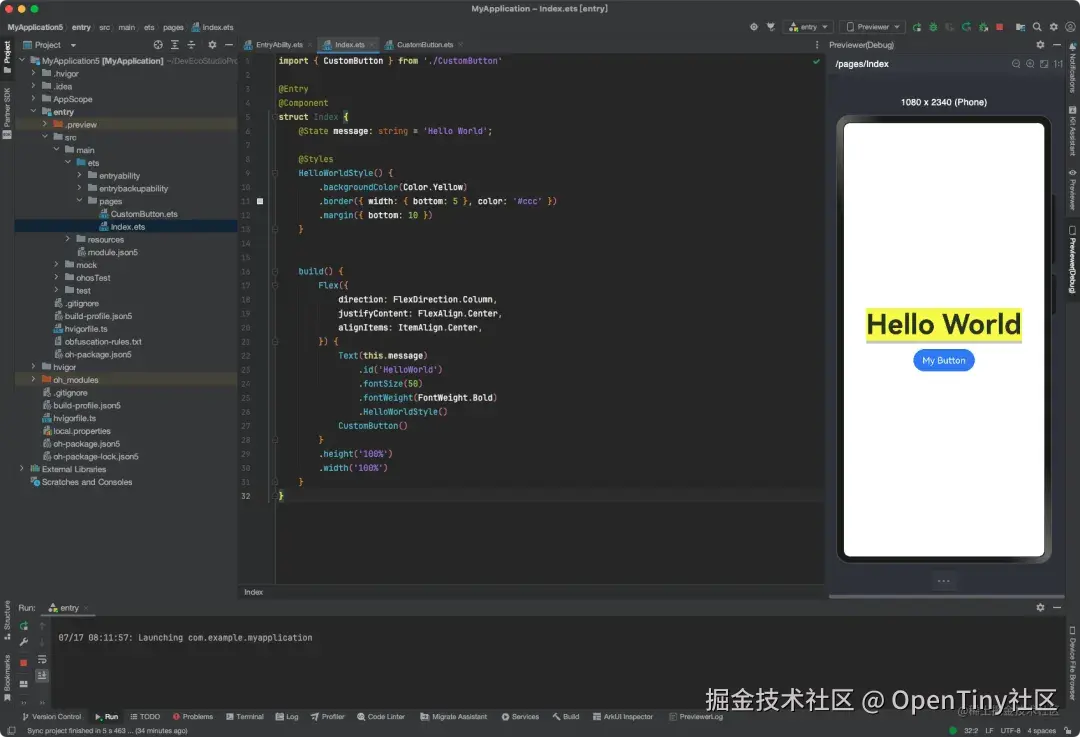Toggle breakpoint marker on line 11

coord(260,201)
